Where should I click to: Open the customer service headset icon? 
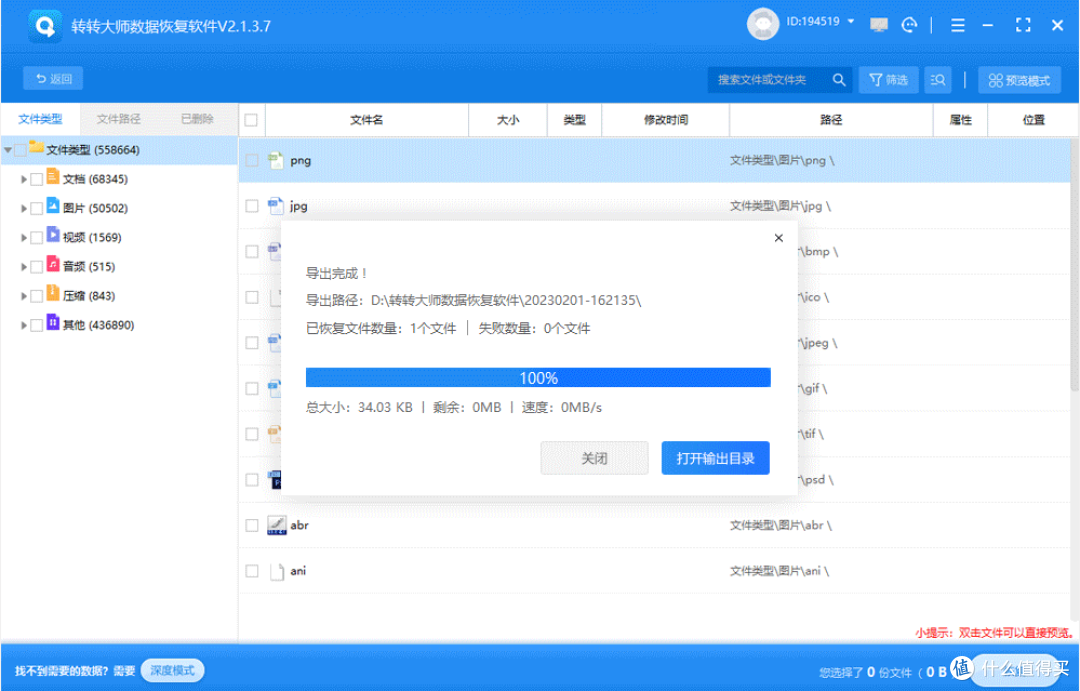point(909,25)
